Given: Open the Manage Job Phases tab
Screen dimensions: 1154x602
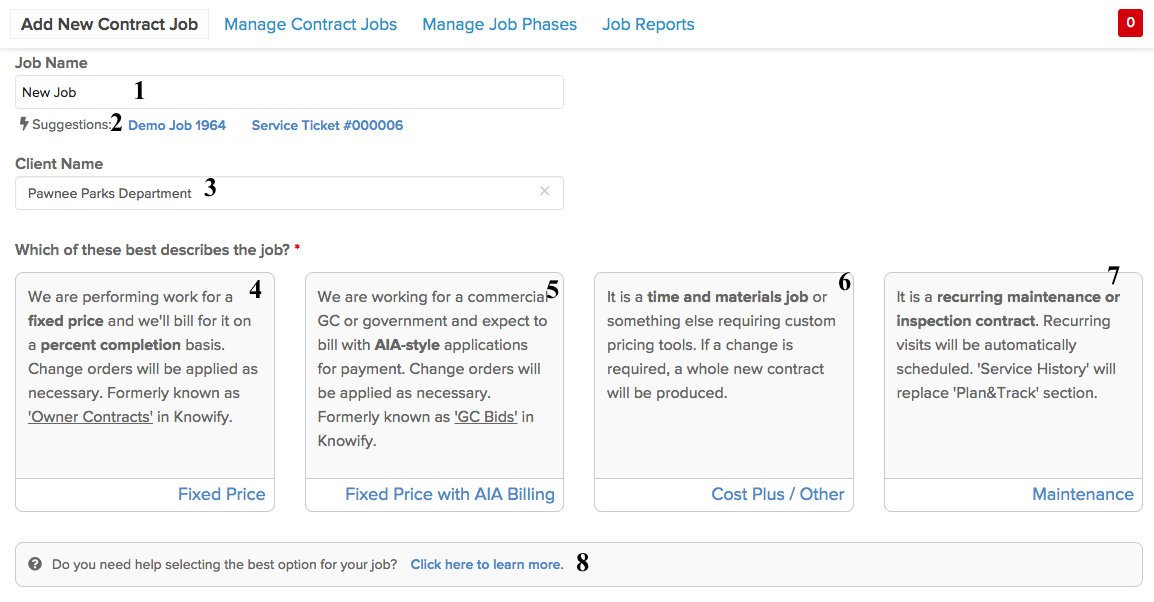Looking at the screenshot, I should (x=500, y=24).
